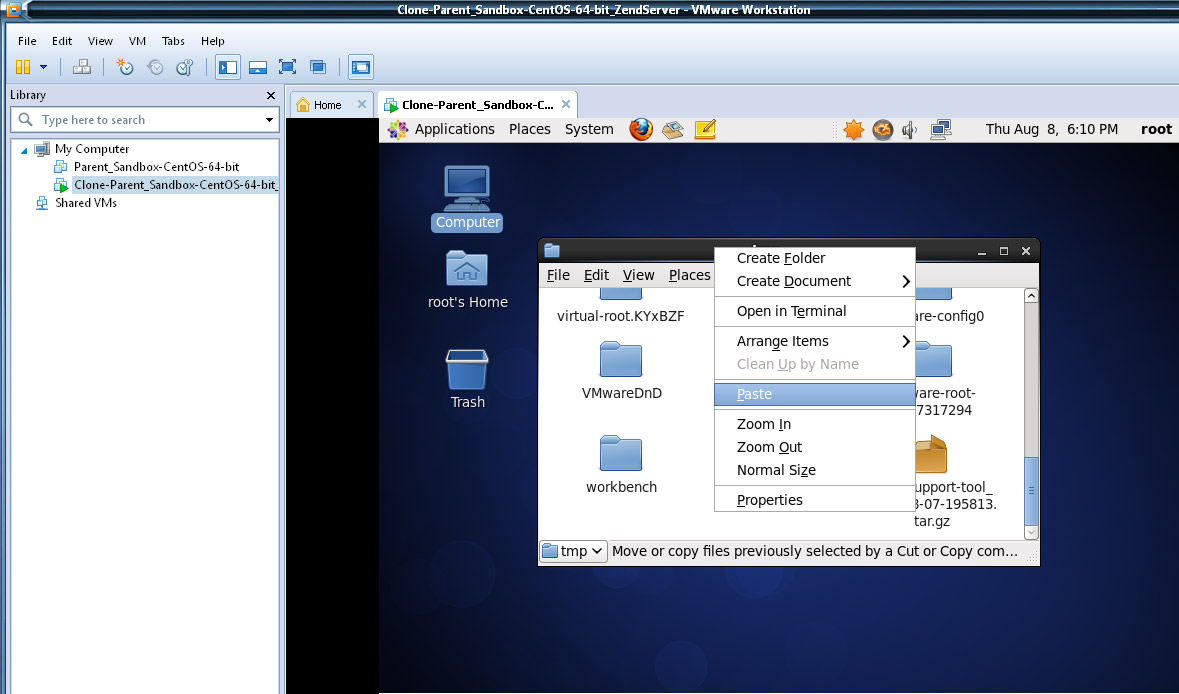Image resolution: width=1179 pixels, height=694 pixels.
Task: Open the GNOME Places menu
Action: tap(529, 129)
